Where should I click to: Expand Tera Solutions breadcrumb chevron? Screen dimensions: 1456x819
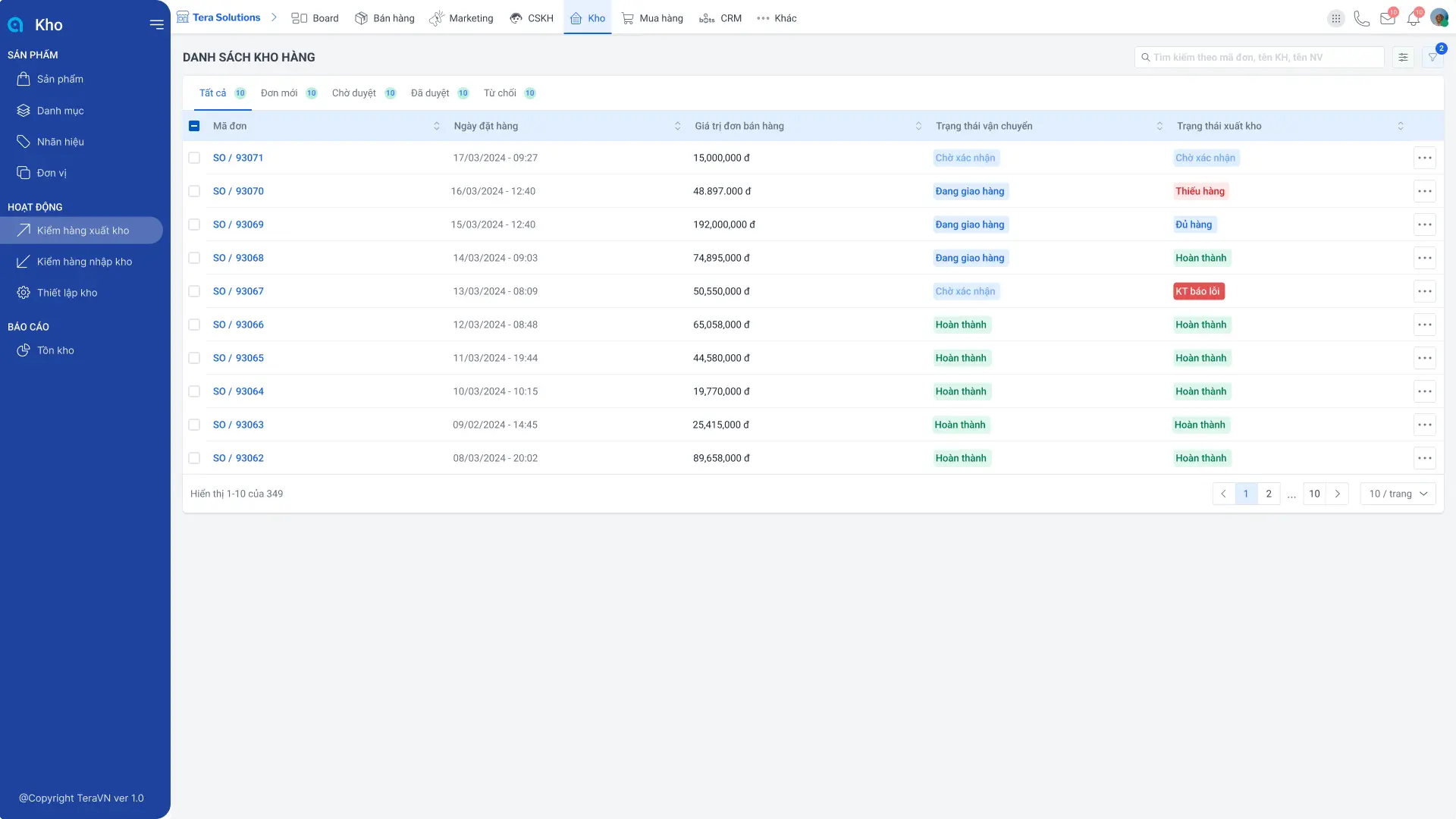(x=275, y=17)
